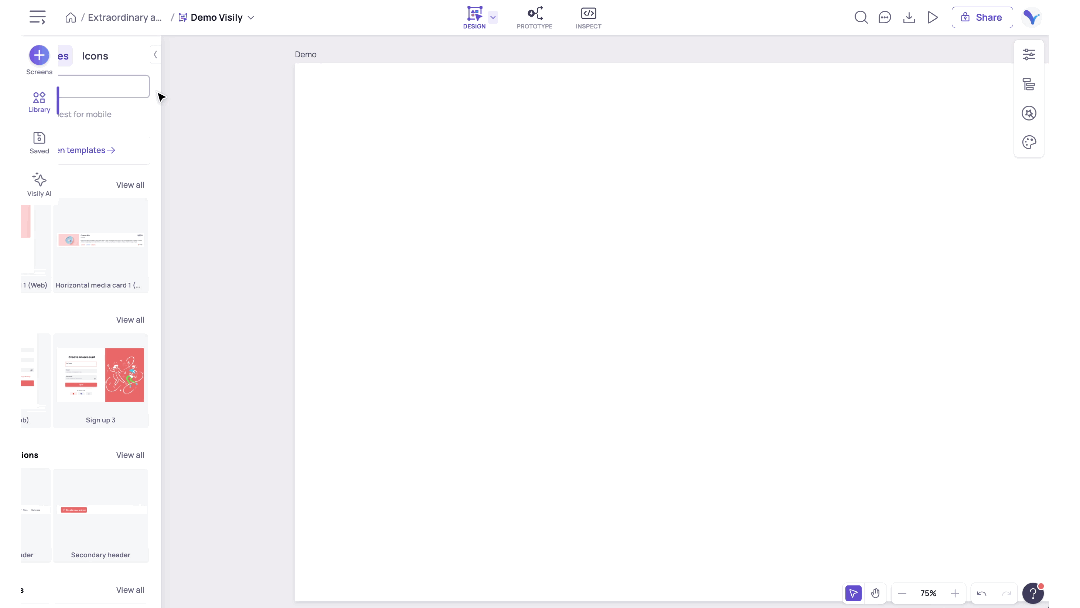Click the purple plus Screens button

tap(39, 55)
